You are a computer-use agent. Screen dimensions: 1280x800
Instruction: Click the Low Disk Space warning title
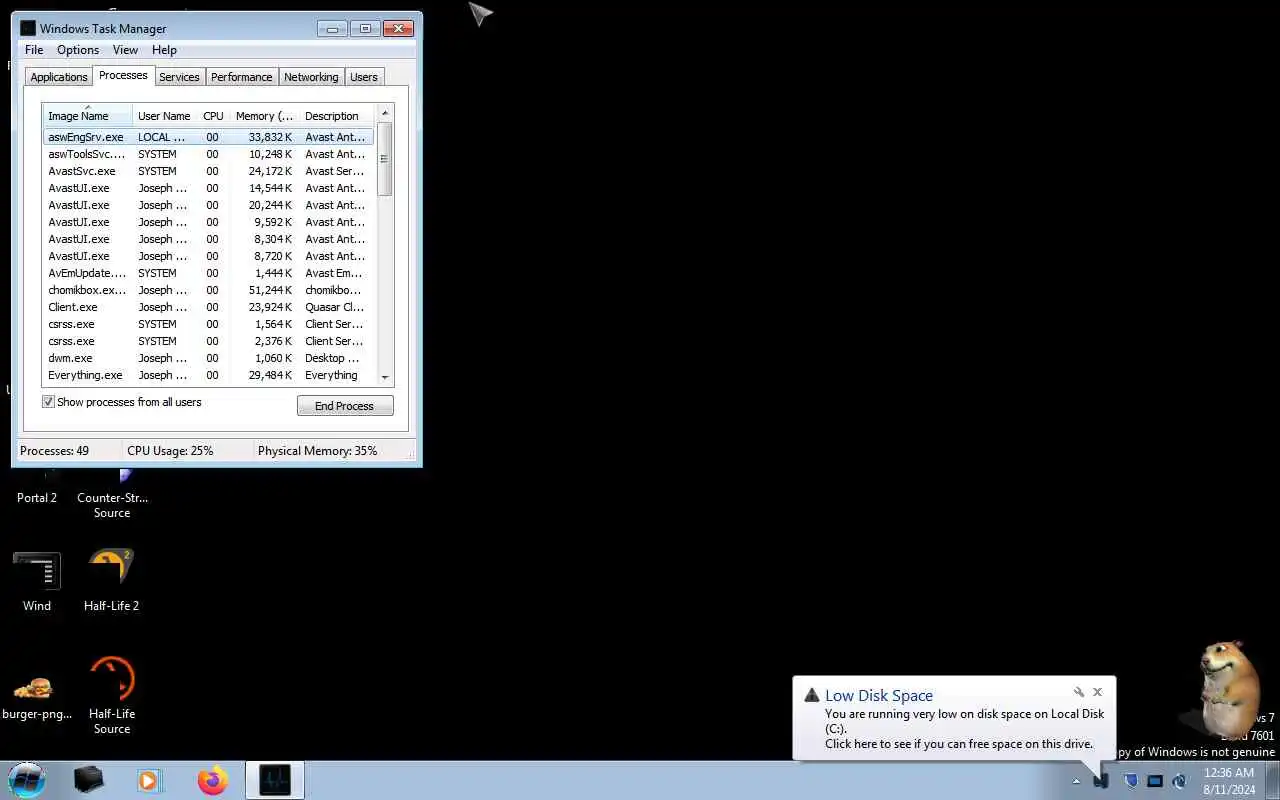[x=879, y=696]
